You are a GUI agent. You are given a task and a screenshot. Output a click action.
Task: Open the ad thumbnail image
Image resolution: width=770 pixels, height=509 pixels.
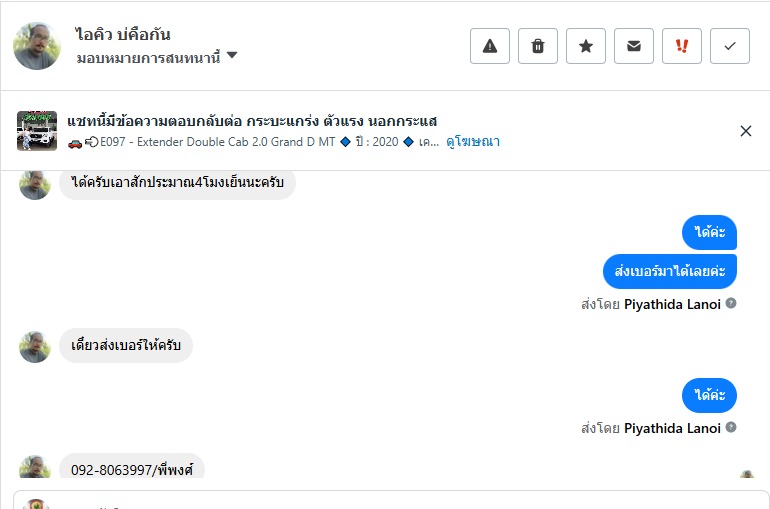37,131
